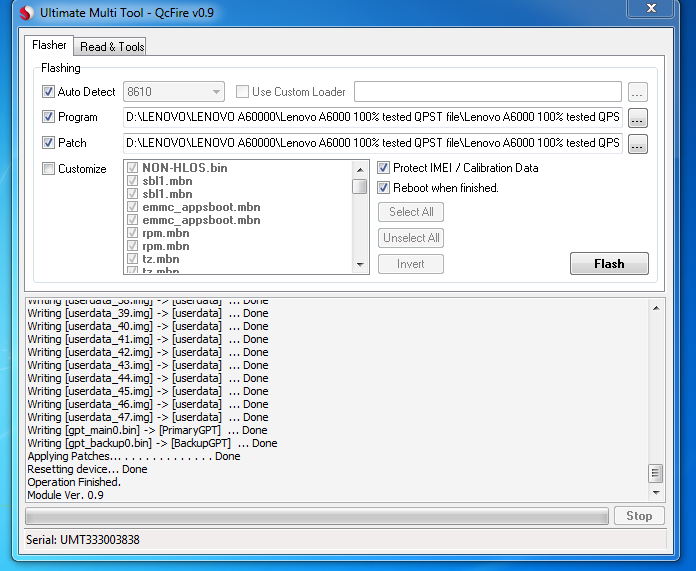
Task: Click the log panel scrollbar thumb
Action: [656, 473]
